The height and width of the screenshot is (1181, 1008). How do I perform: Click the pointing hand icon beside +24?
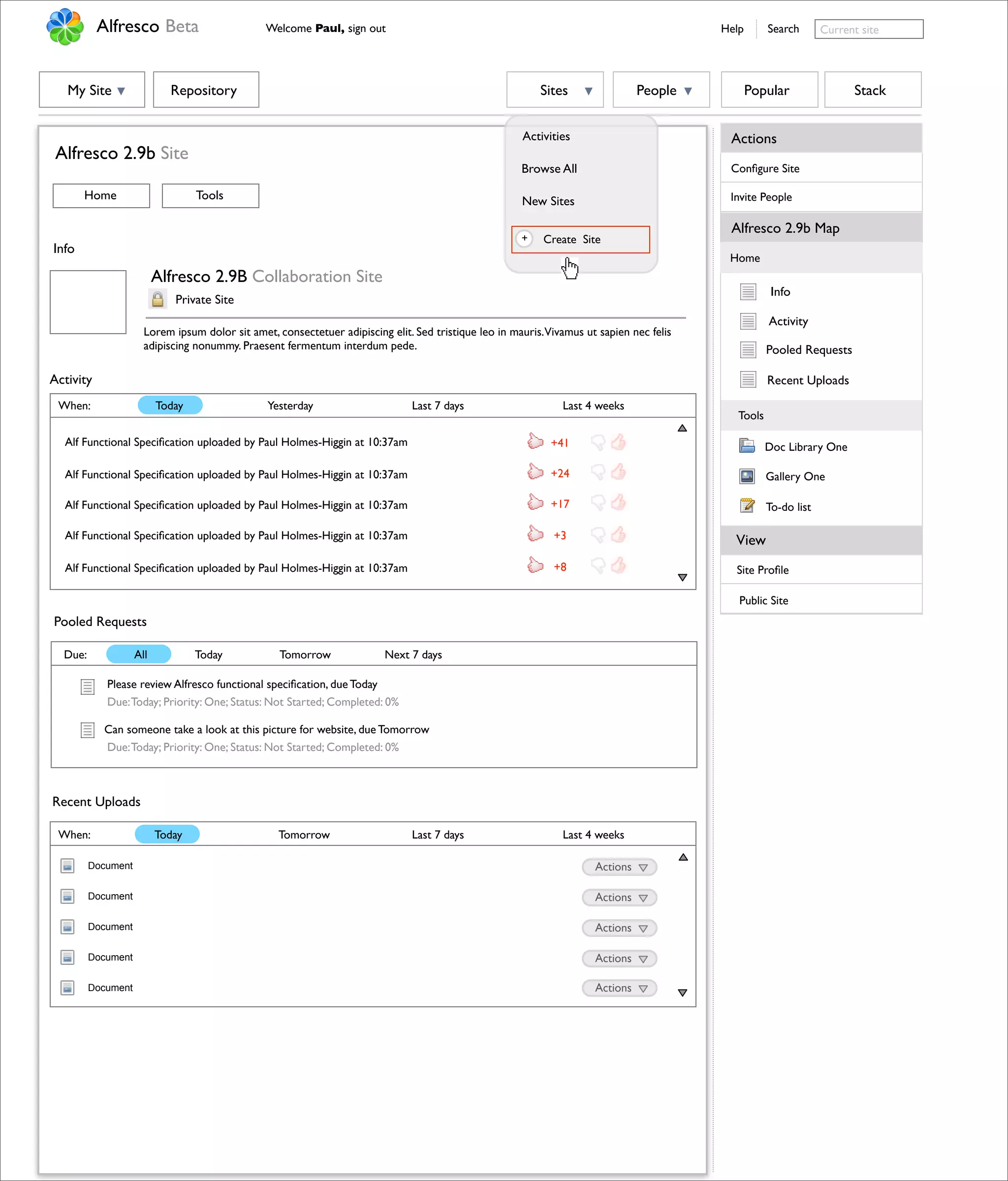pyautogui.click(x=535, y=472)
